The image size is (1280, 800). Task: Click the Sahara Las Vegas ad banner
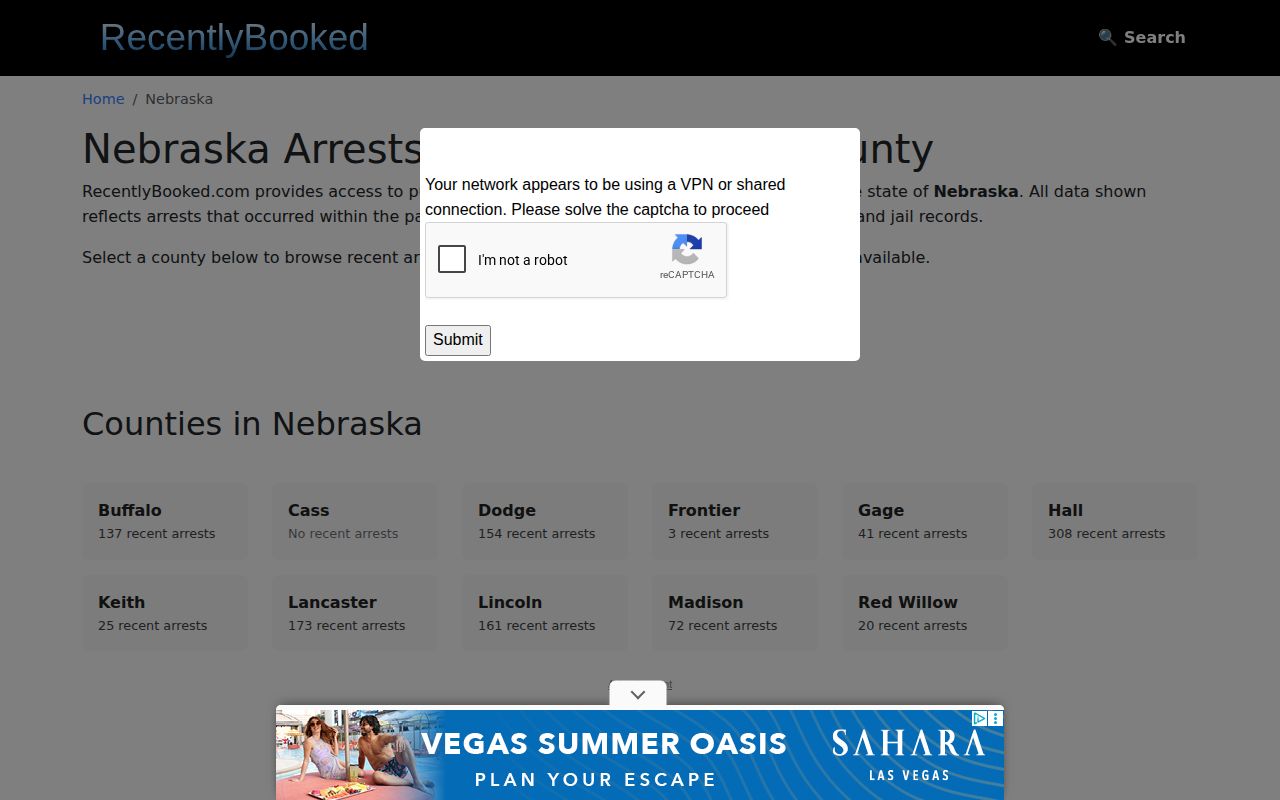pyautogui.click(x=640, y=754)
